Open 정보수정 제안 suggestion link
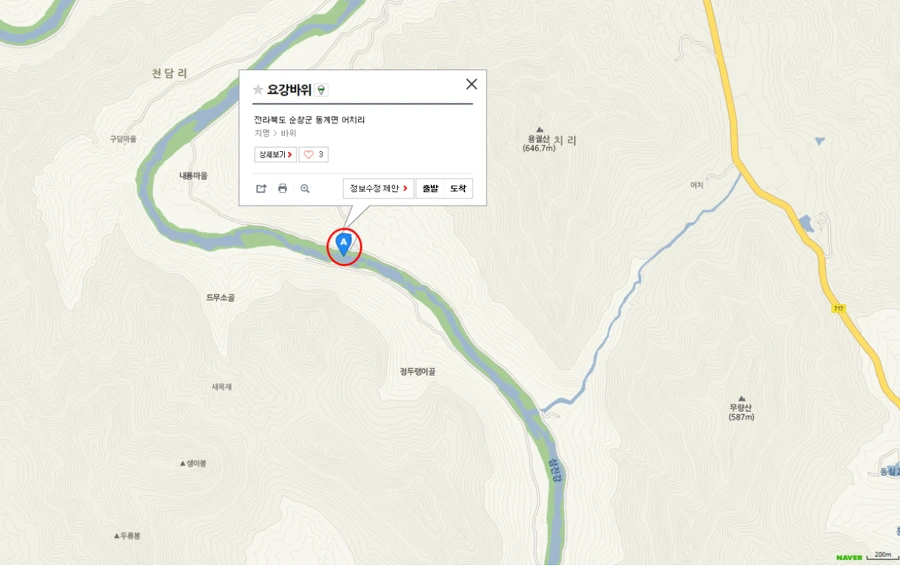Viewport: 900px width, 566px height. 378,188
